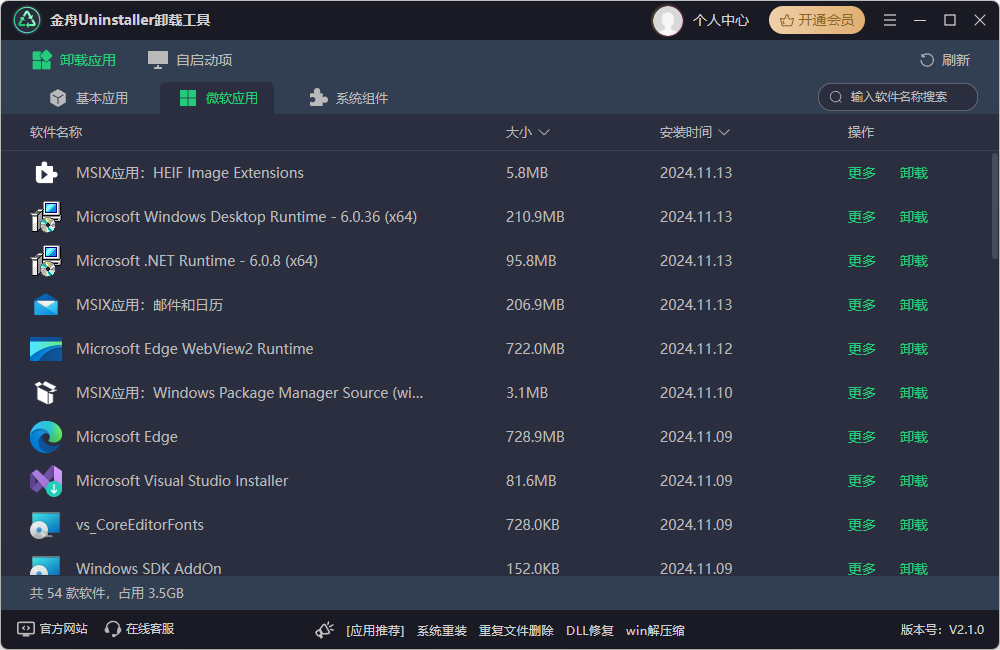Click the monitor icon beside 官方网站
Viewport: 1000px width, 650px height.
[26, 629]
